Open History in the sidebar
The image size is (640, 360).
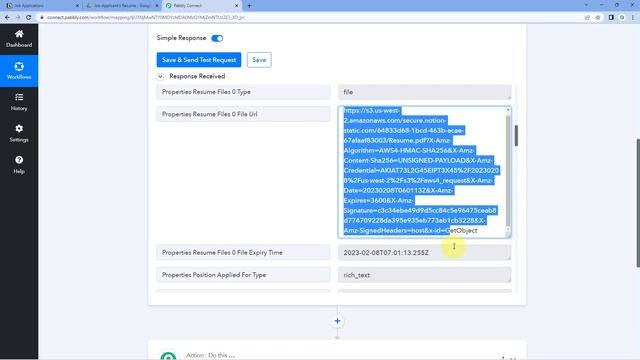point(19,102)
